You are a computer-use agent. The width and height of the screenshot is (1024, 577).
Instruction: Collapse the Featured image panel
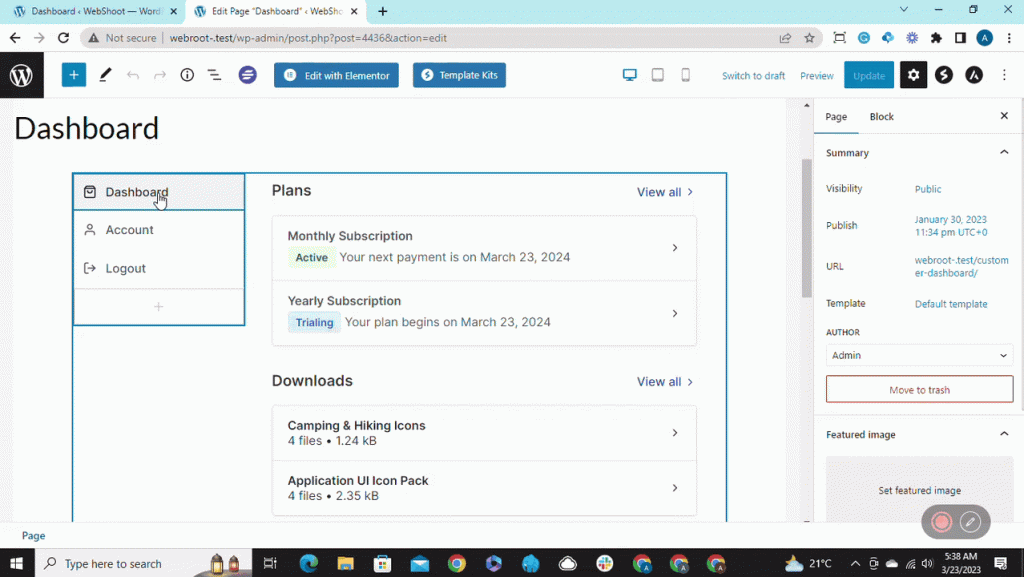click(1004, 434)
